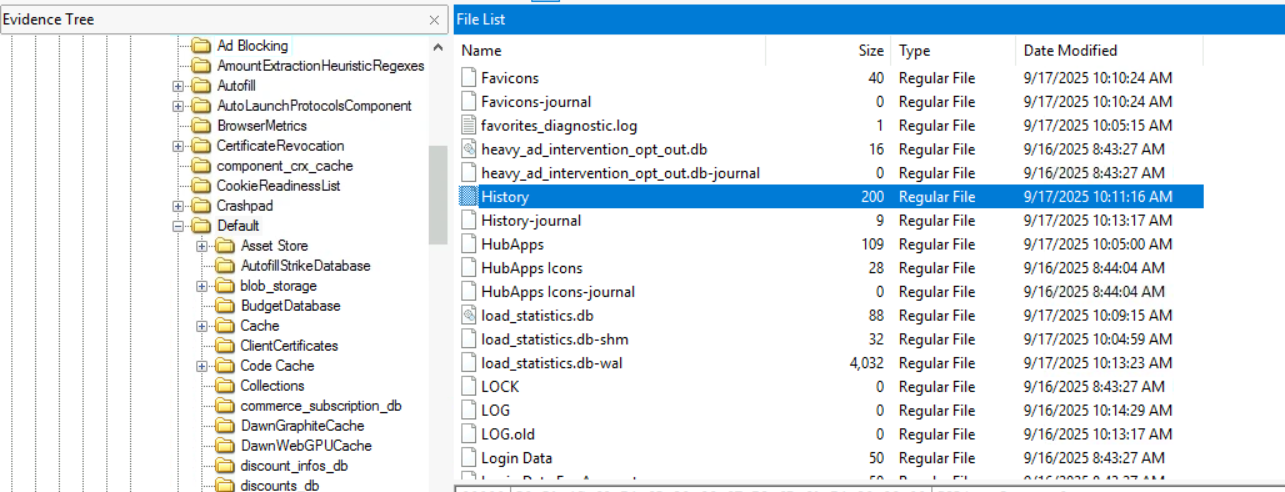Click the LOCK file icon
Image resolution: width=1285 pixels, height=492 pixels.
point(469,387)
